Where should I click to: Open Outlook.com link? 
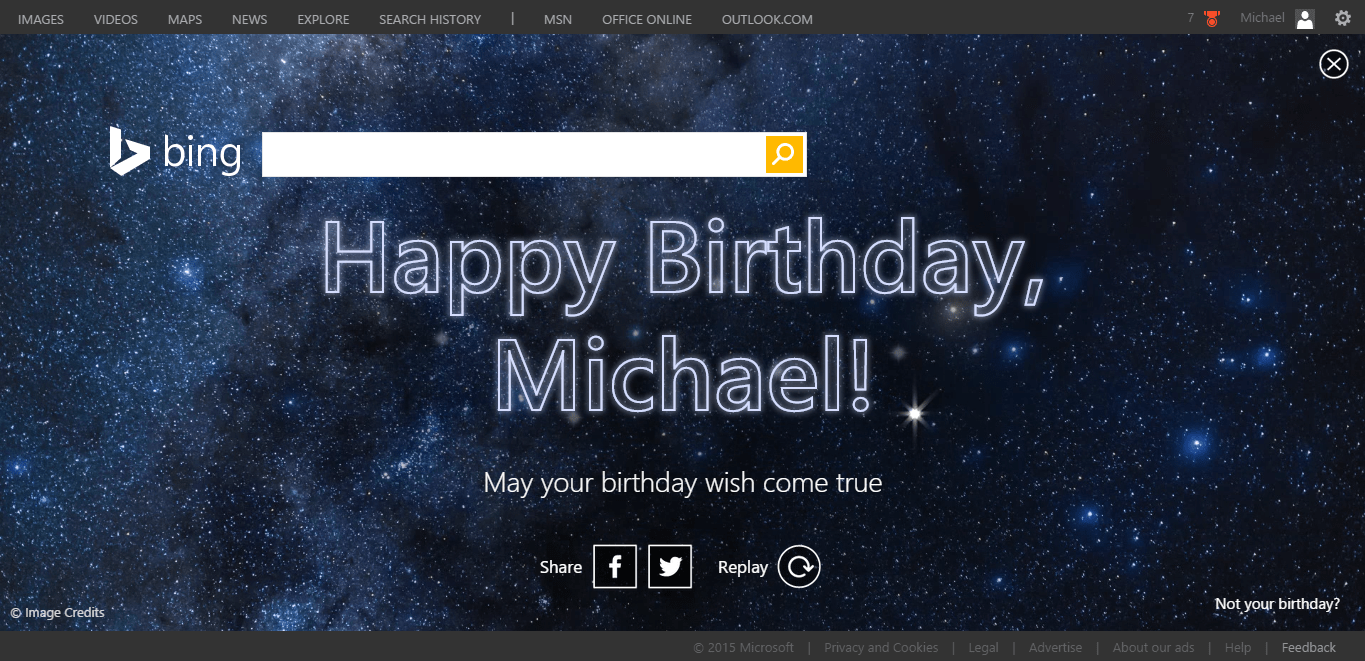[x=767, y=19]
